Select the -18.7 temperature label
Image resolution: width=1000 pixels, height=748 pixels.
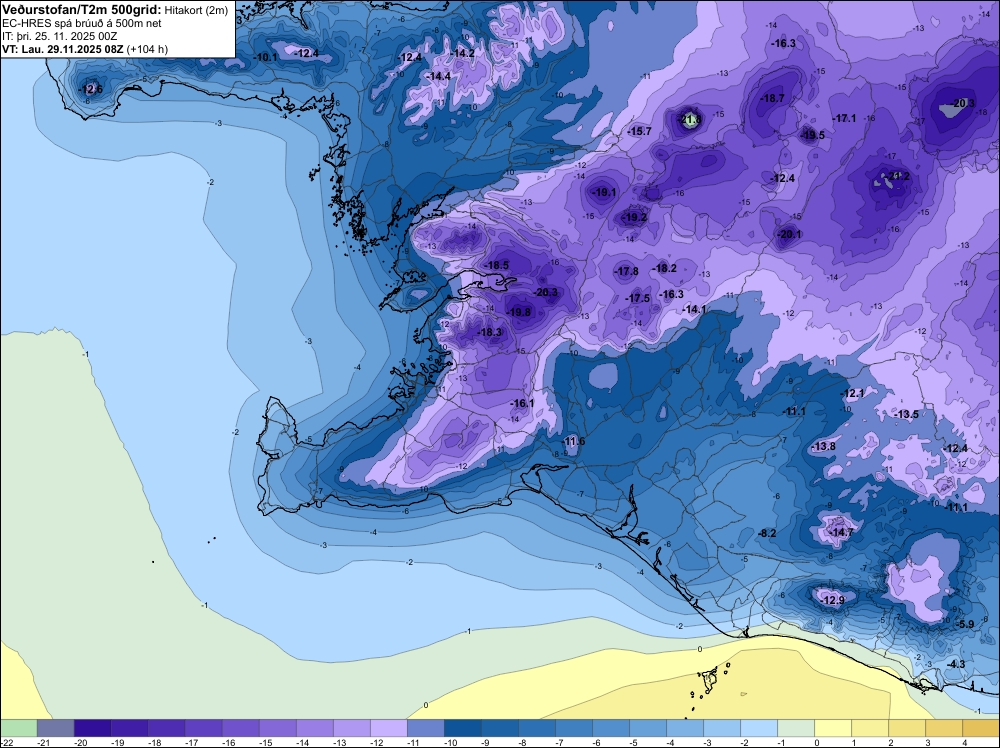coord(773,98)
